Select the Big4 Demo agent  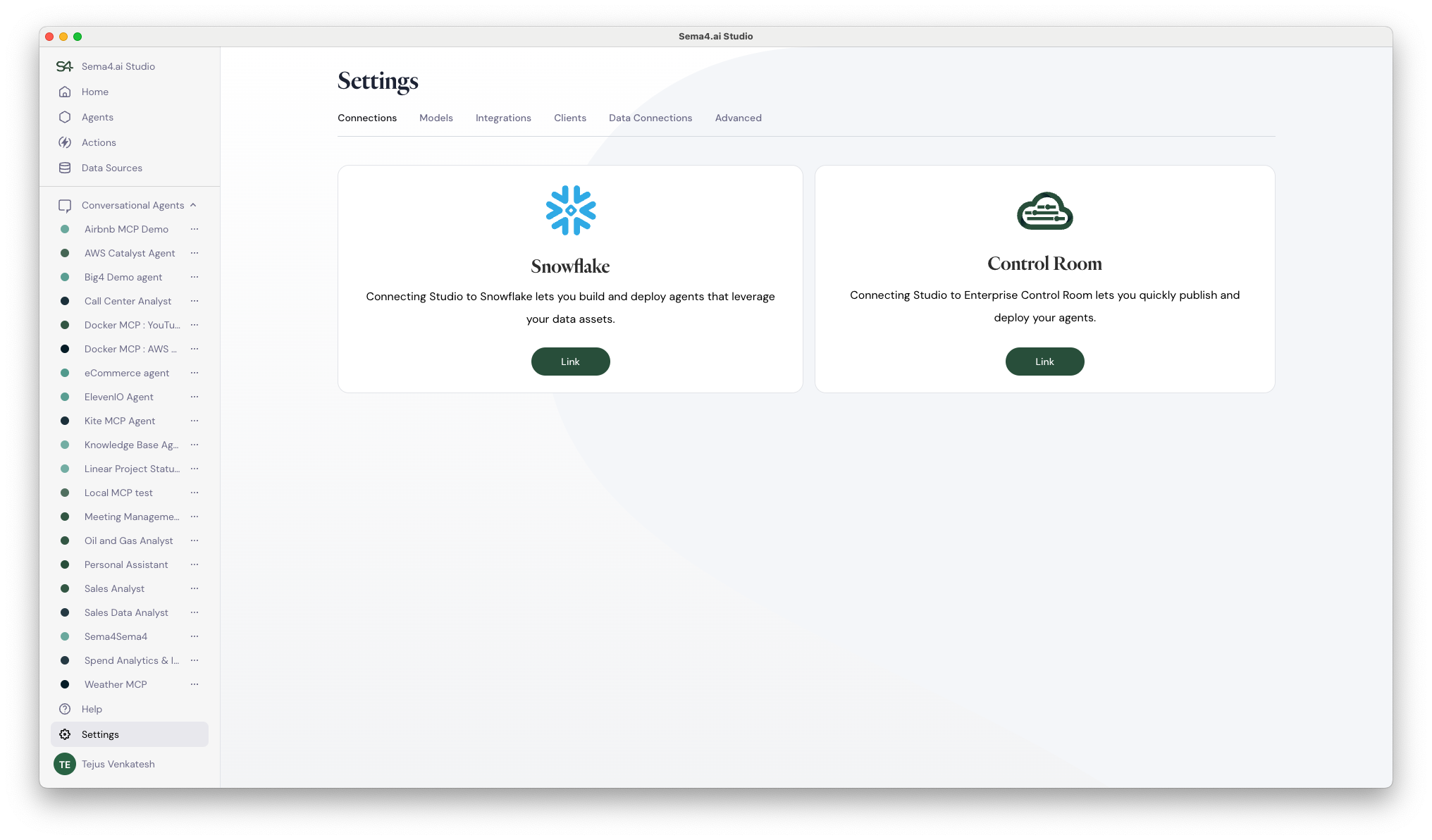coord(123,277)
